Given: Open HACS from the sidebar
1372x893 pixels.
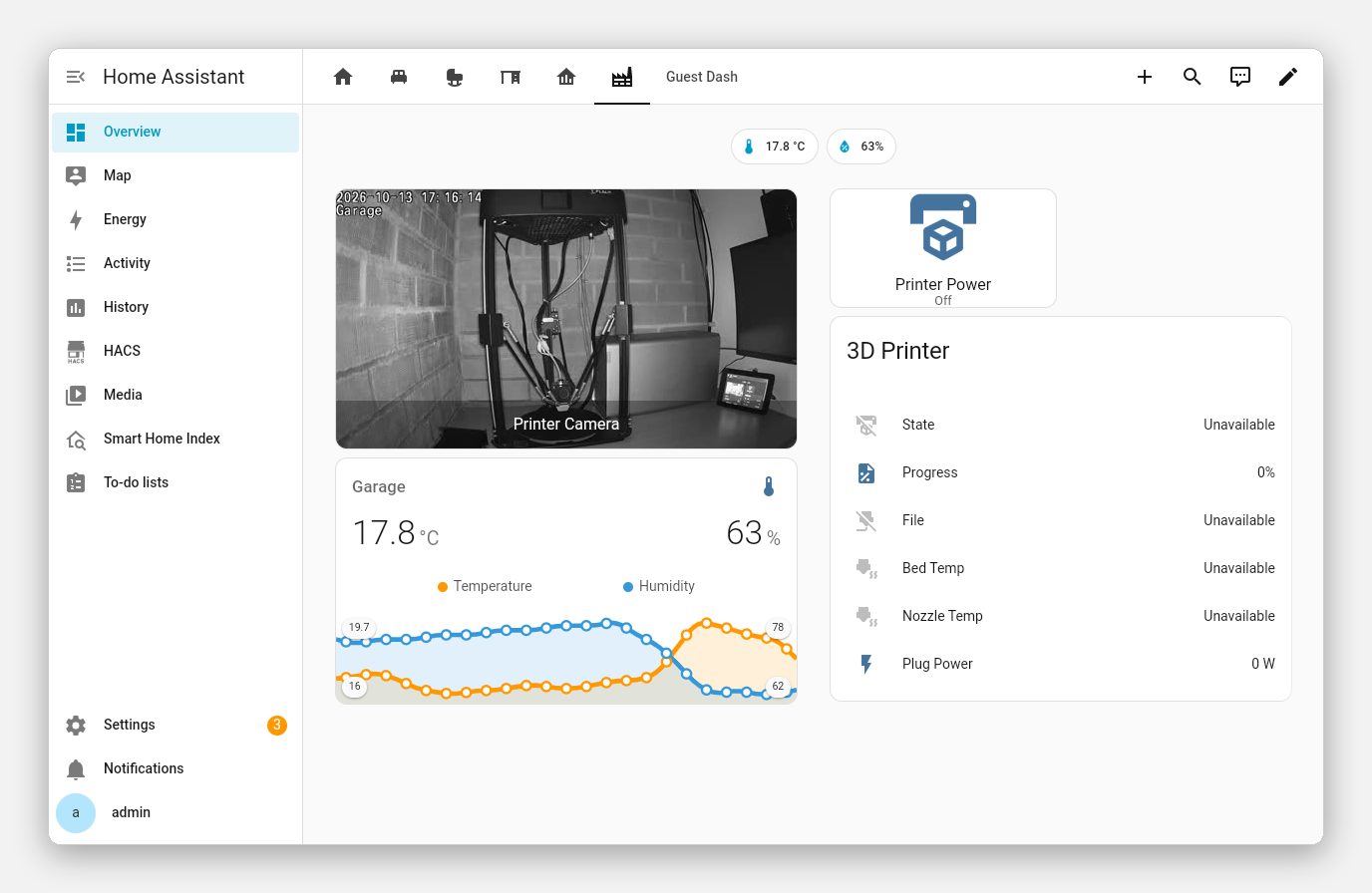Looking at the screenshot, I should 175,352.
